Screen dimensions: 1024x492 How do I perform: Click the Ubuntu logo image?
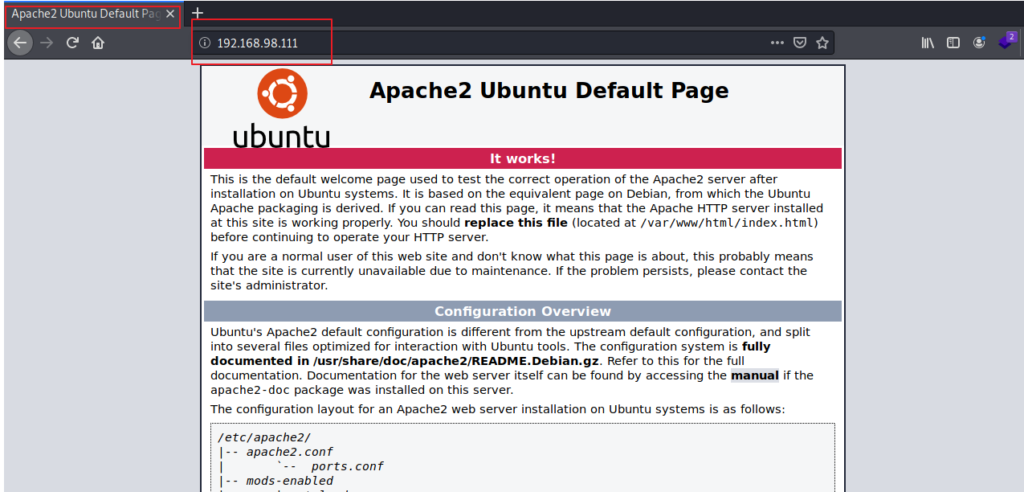(281, 108)
